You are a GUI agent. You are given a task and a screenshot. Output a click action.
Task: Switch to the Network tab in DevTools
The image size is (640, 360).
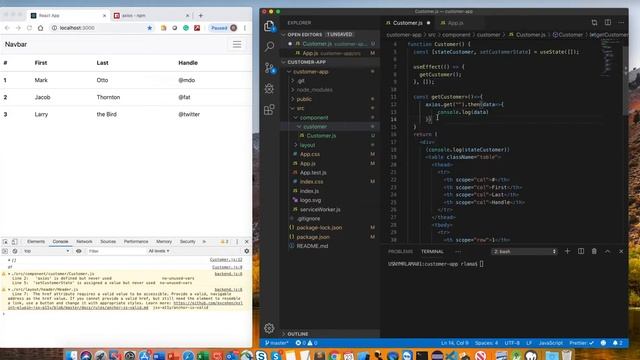(84, 242)
